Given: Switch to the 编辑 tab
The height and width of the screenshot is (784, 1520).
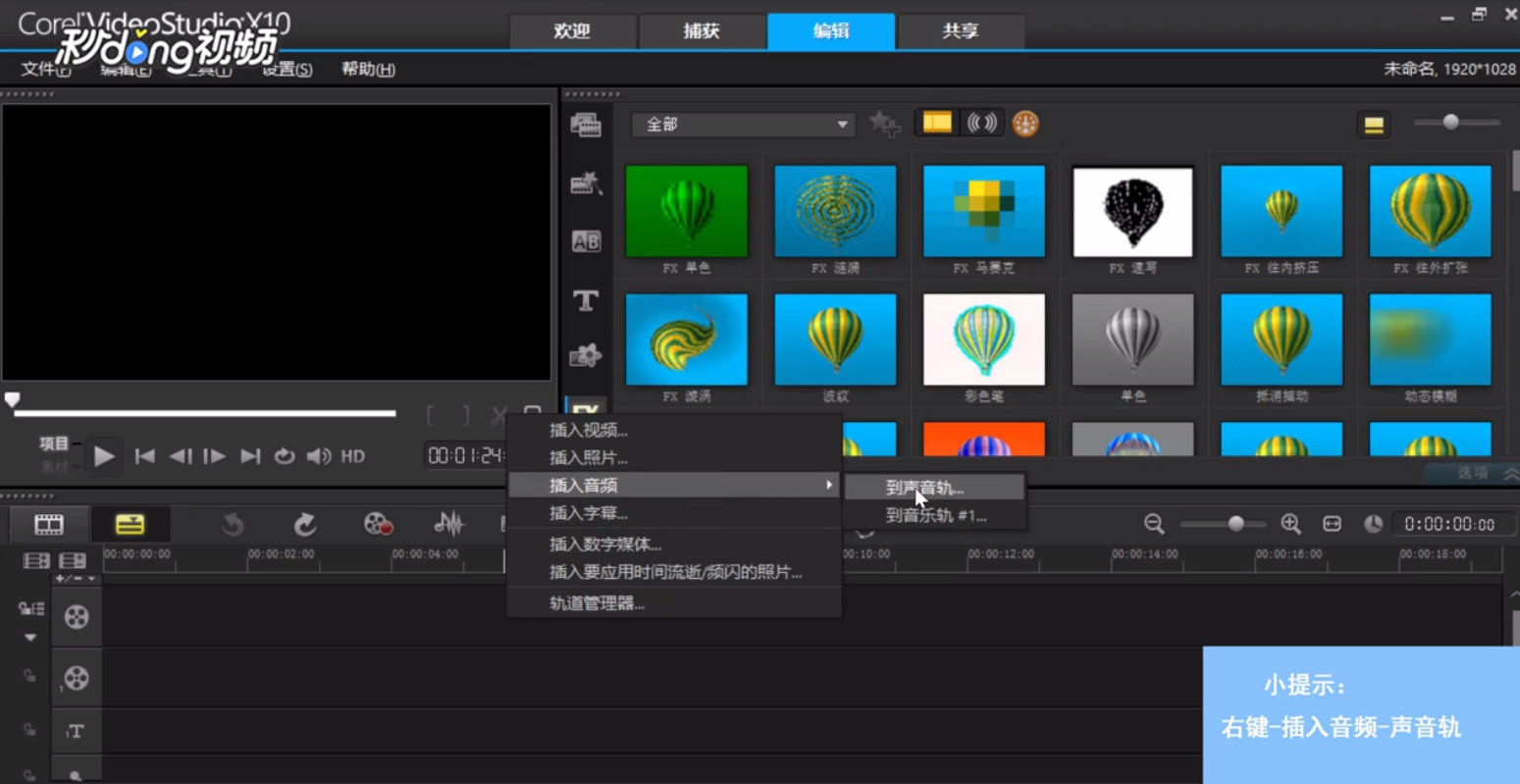Looking at the screenshot, I should click(831, 31).
